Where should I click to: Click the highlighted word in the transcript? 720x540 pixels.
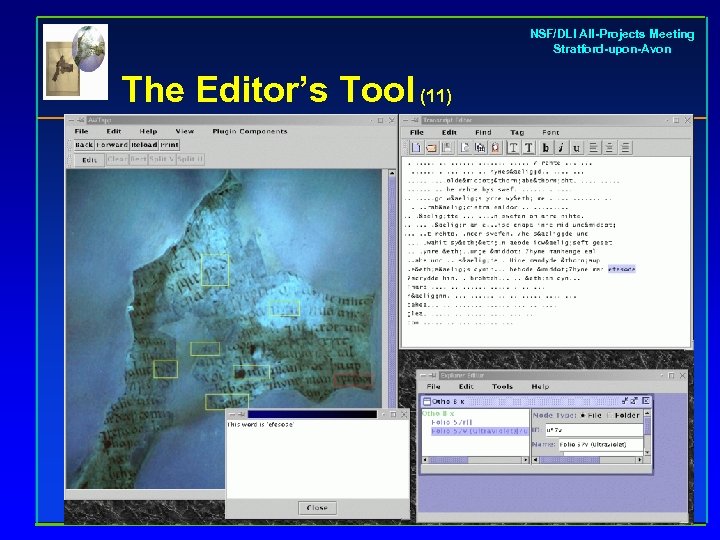(x=622, y=269)
